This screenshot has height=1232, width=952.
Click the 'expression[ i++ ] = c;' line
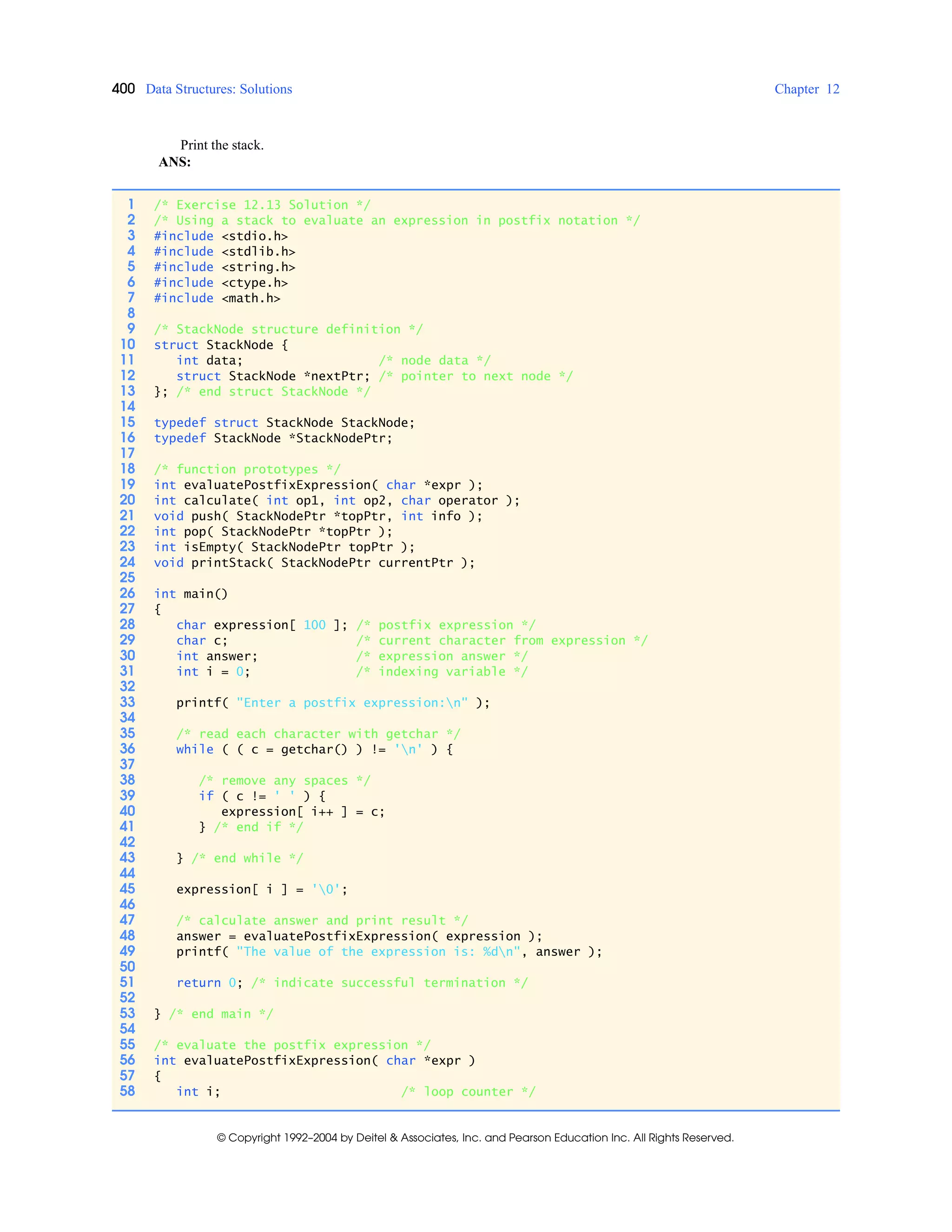tap(303, 812)
